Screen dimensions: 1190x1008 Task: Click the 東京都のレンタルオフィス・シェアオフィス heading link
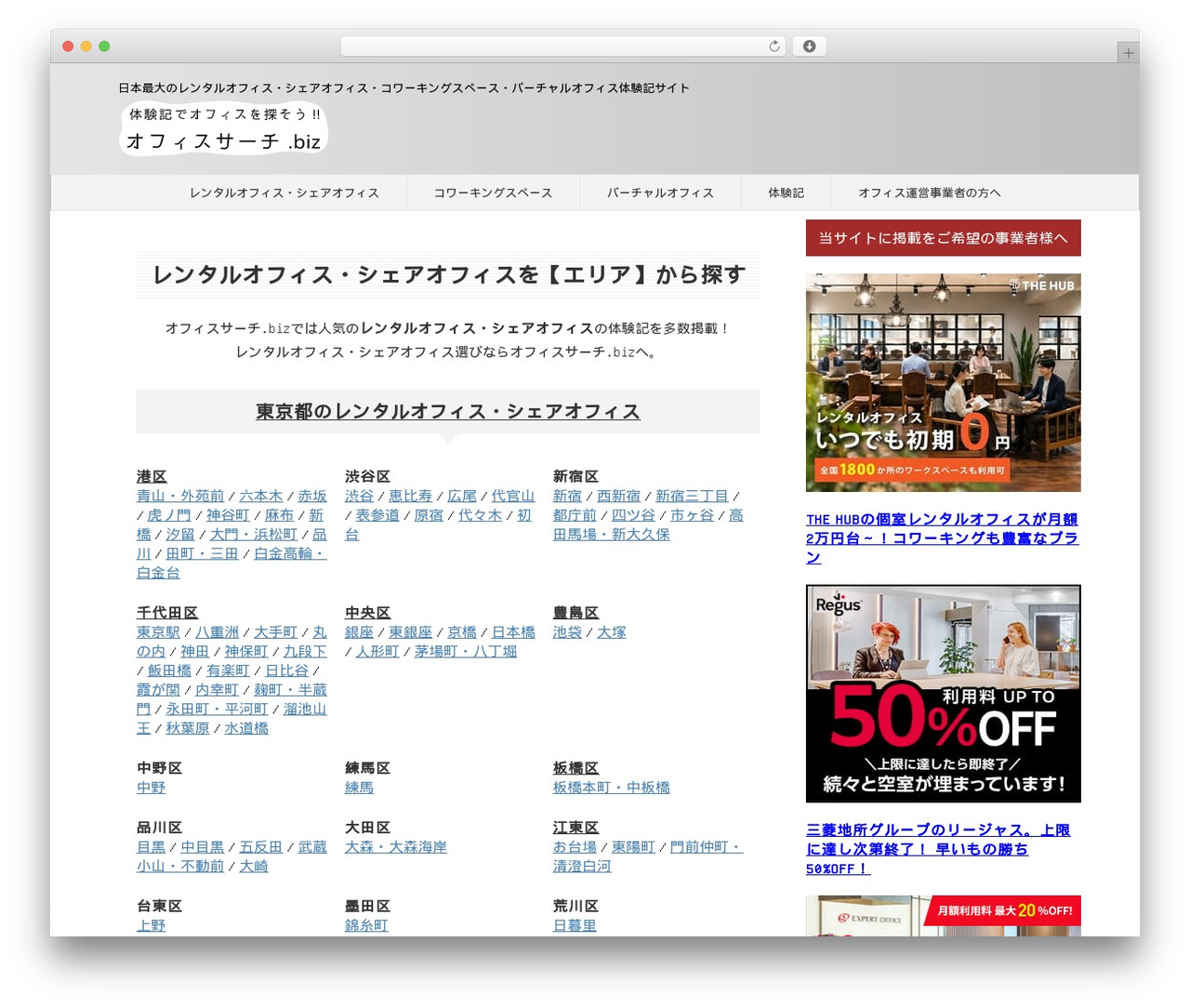click(448, 411)
